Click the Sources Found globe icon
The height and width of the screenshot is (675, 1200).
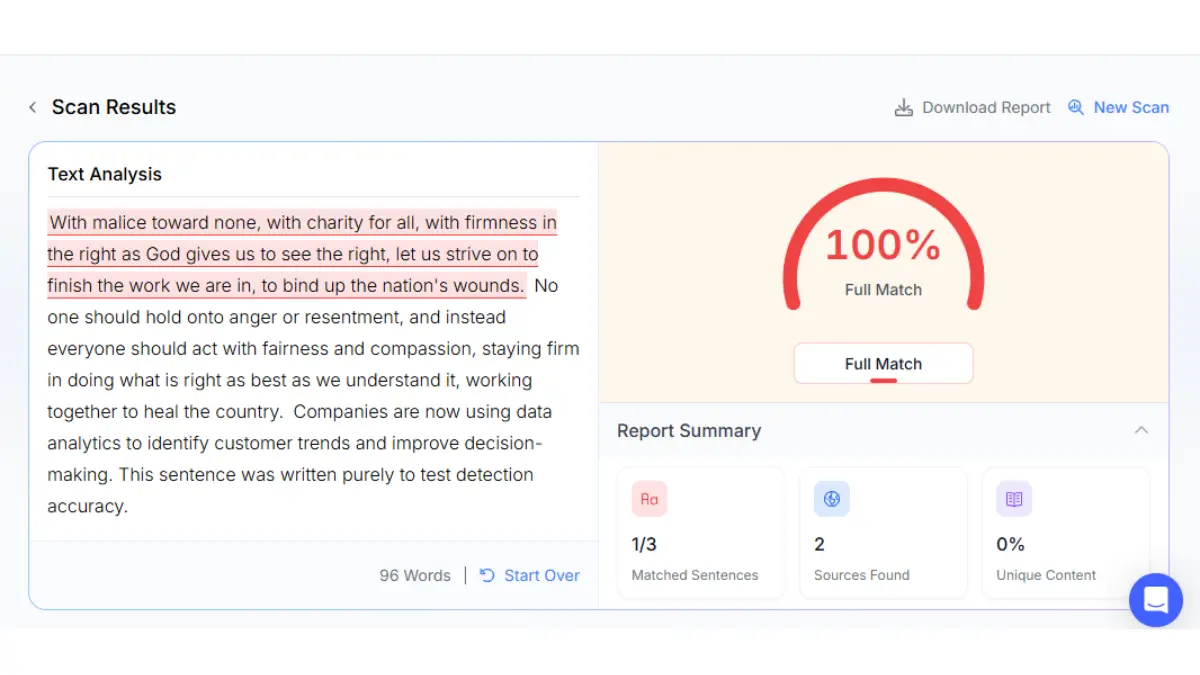click(x=832, y=499)
